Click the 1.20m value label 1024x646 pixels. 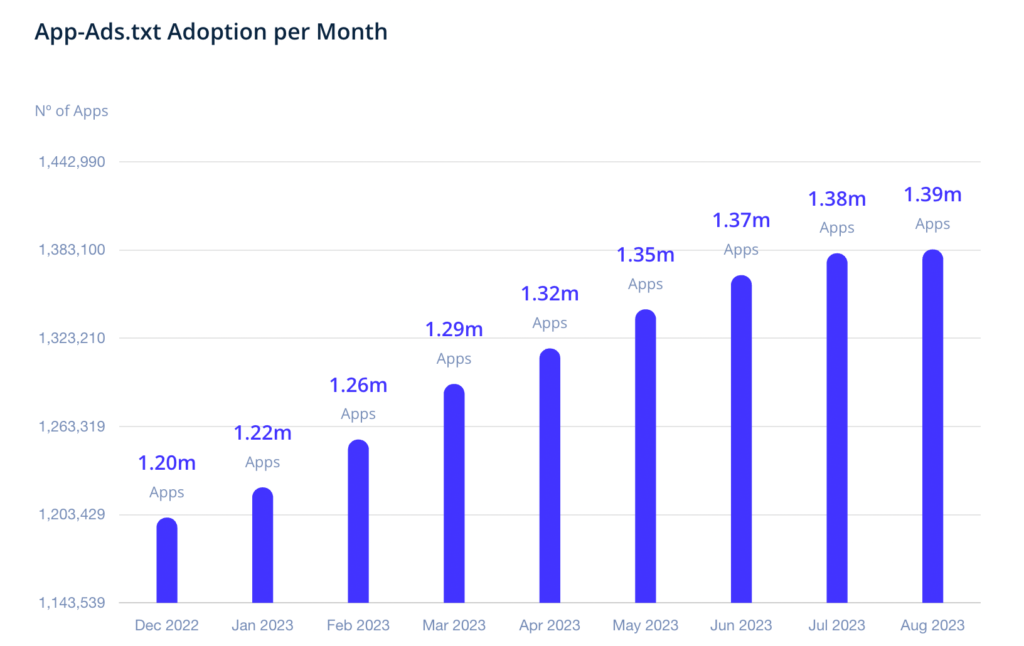167,463
